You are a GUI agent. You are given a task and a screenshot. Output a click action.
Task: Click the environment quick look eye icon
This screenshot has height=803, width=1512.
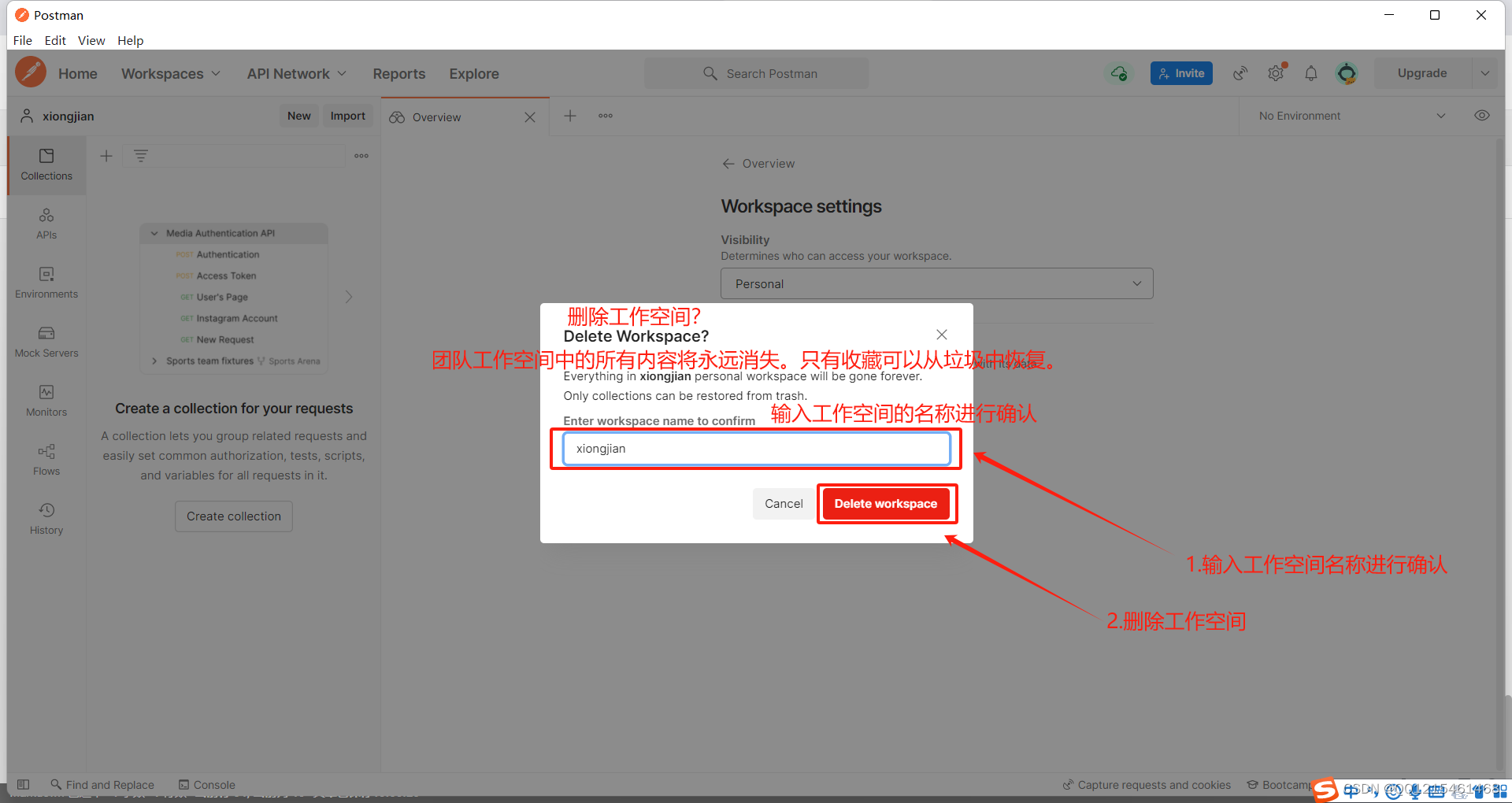pos(1482,116)
